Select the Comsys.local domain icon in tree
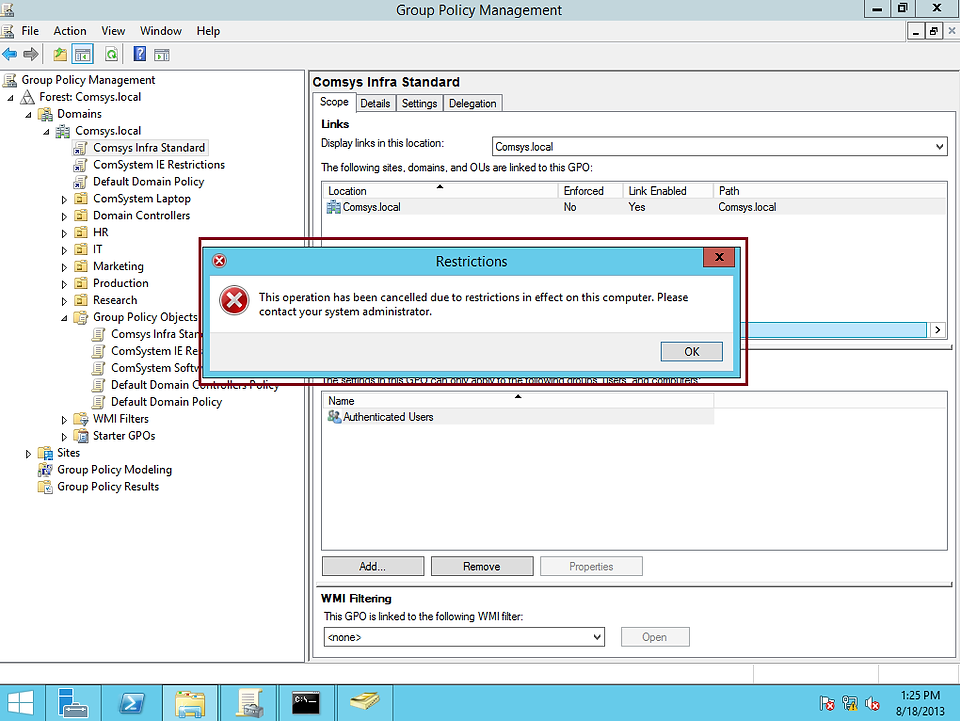 (x=63, y=131)
